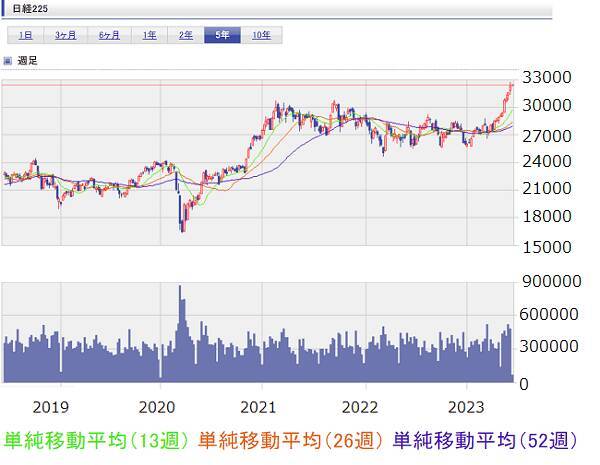Select the 3ヶ月 period tab
This screenshot has height=465, width=600.
pos(66,35)
